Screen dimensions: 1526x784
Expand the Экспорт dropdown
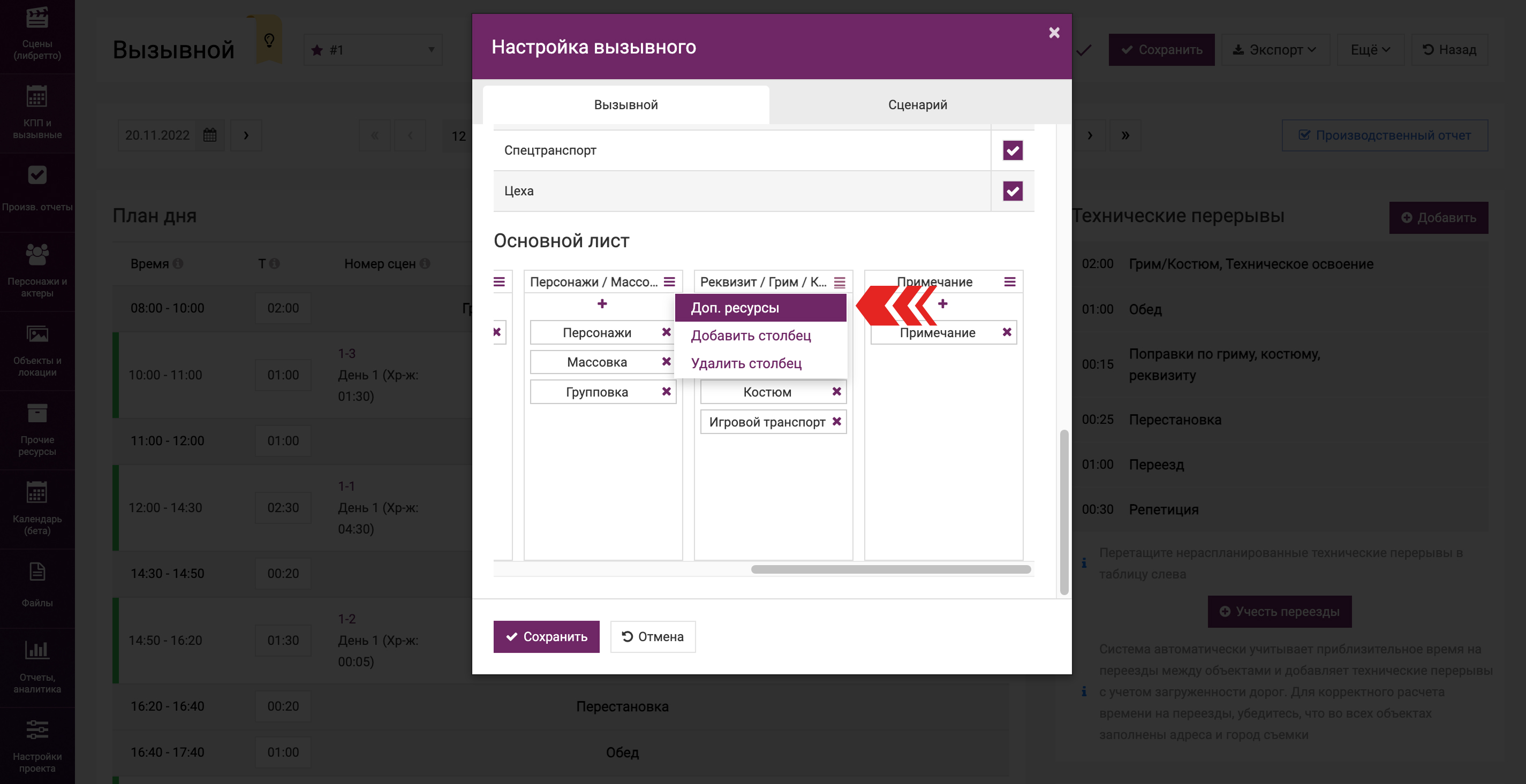(1275, 50)
